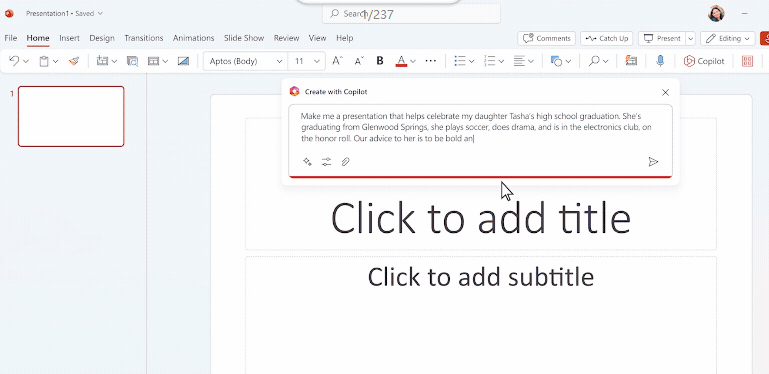The height and width of the screenshot is (374, 769).
Task: Expand the Numbering style dropdown arrow
Action: tap(501, 61)
